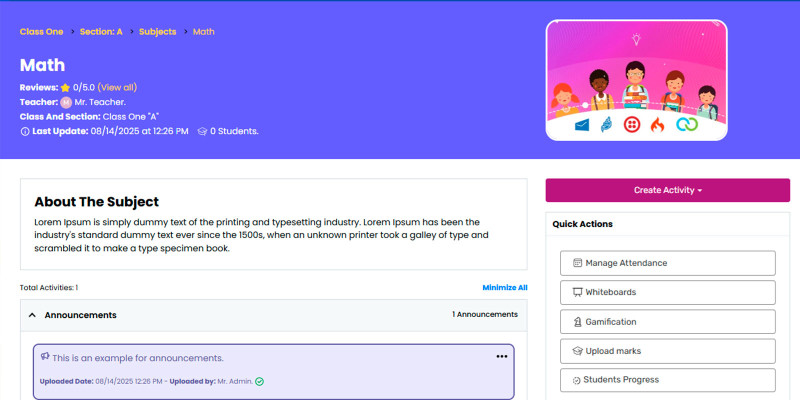Click the interlocked rings icon in the banner

click(x=685, y=125)
